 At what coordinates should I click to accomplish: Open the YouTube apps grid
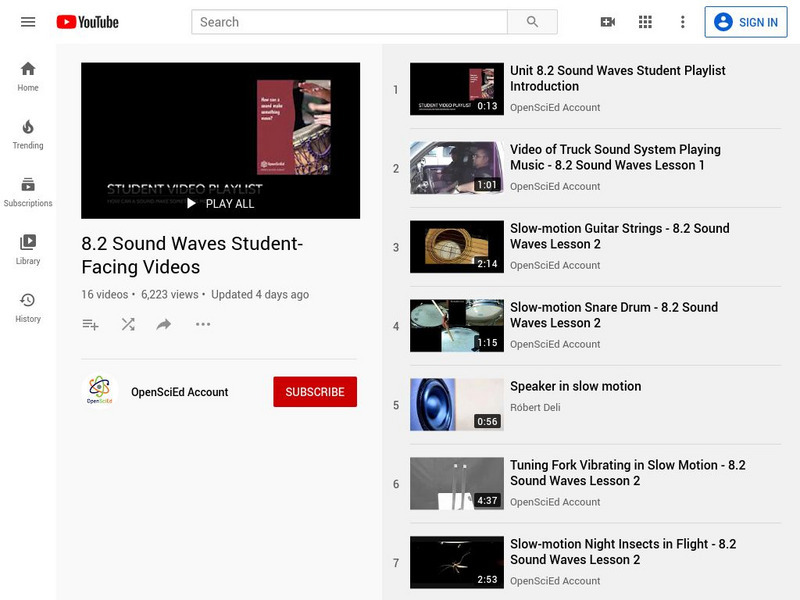click(645, 22)
